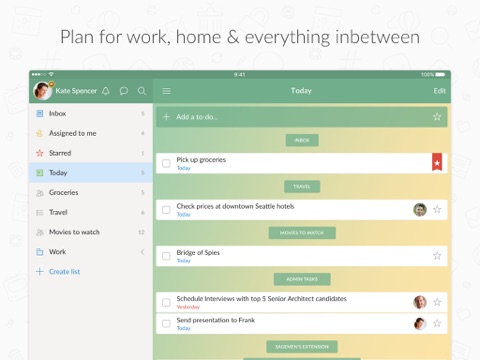This screenshot has height=360, width=480.
Task: Mark Check prices at downtown Seattle hotels complete
Action: click(166, 210)
